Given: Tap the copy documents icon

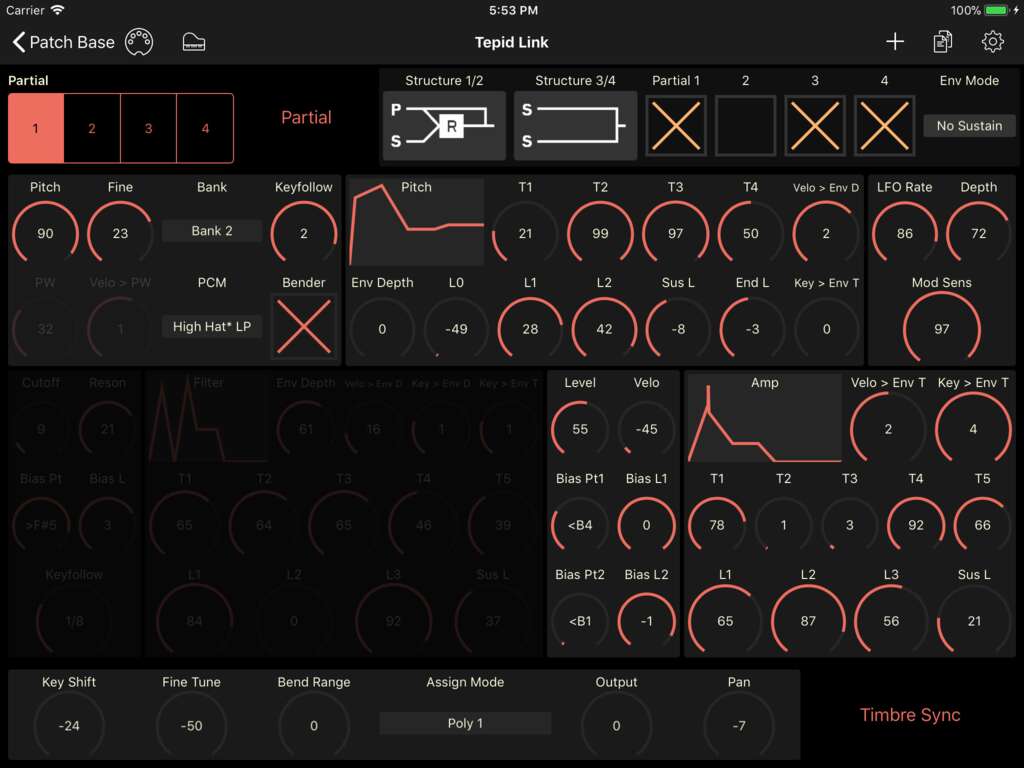Looking at the screenshot, I should [x=942, y=42].
